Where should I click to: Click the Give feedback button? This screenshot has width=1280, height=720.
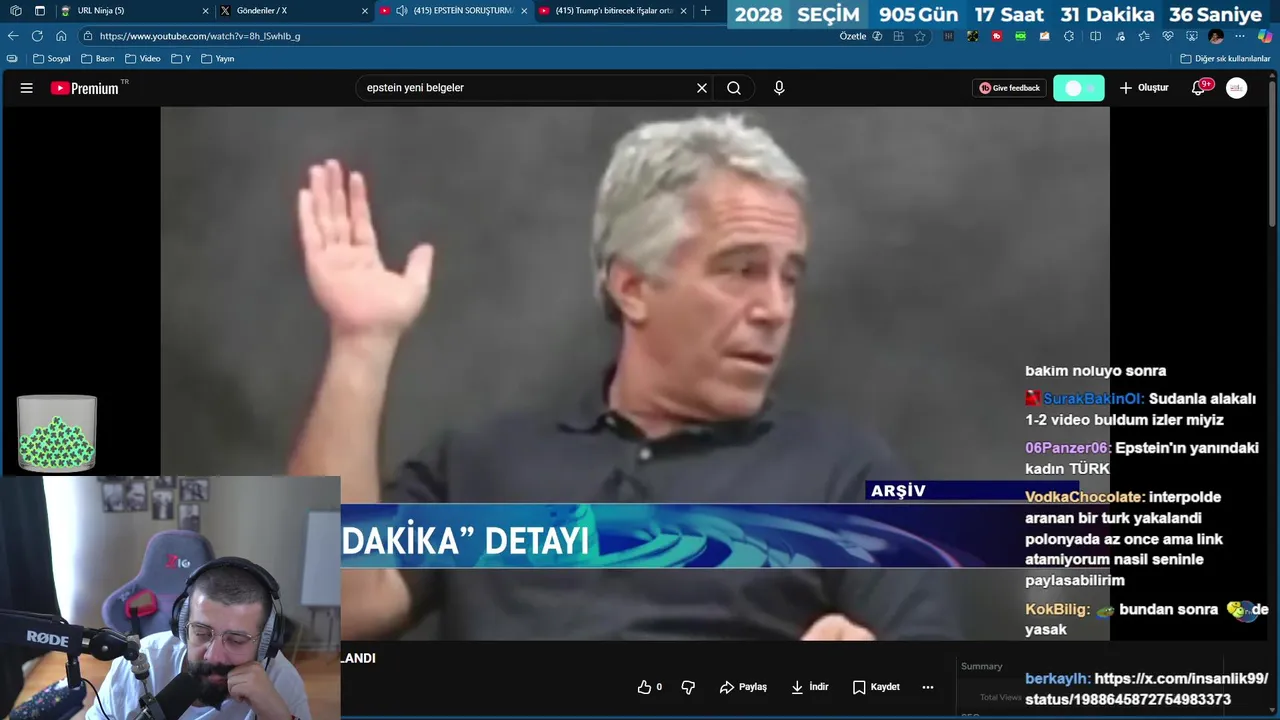[1009, 88]
